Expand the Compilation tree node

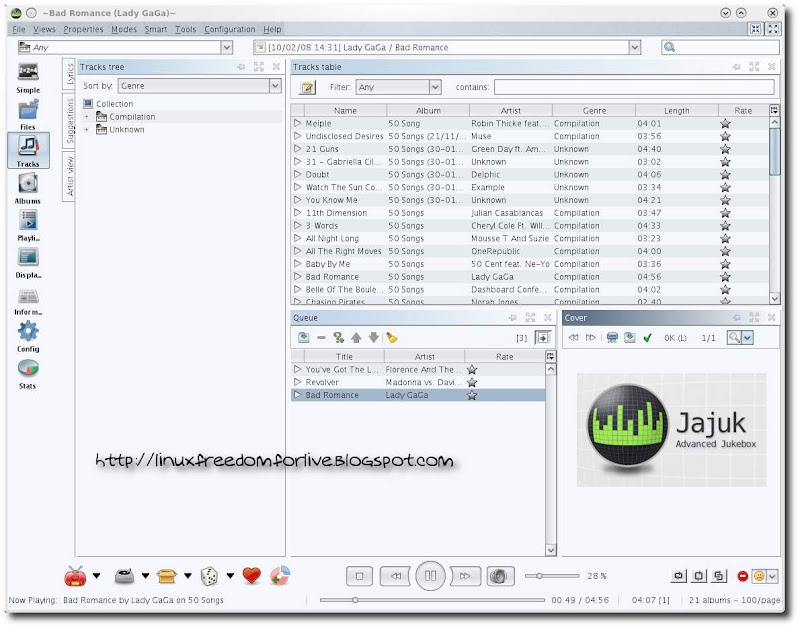click(x=86, y=117)
